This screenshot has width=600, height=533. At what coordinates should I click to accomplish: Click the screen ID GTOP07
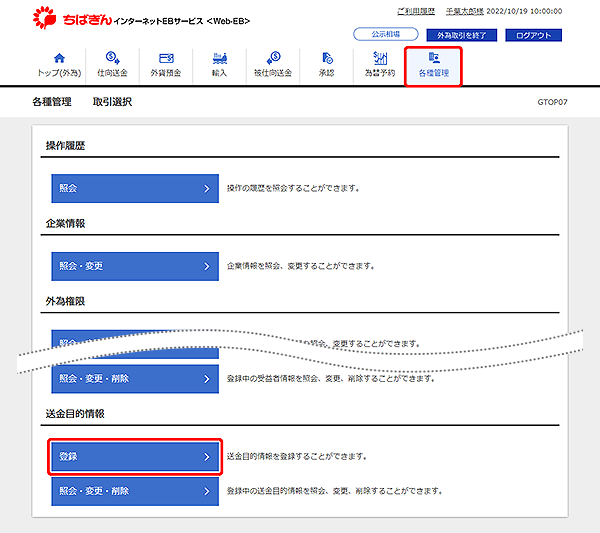click(x=553, y=102)
